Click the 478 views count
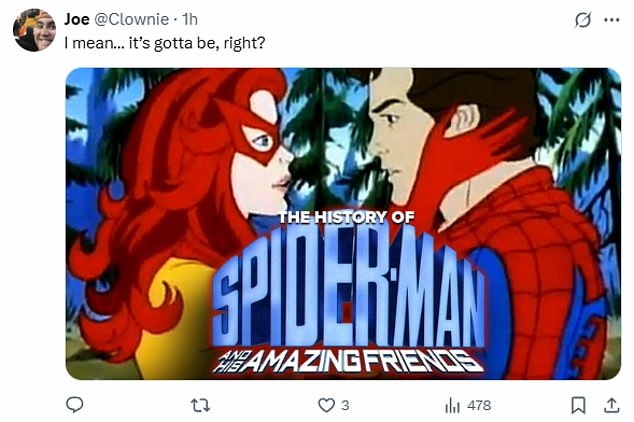Viewport: 634px width, 422px height. 479,405
